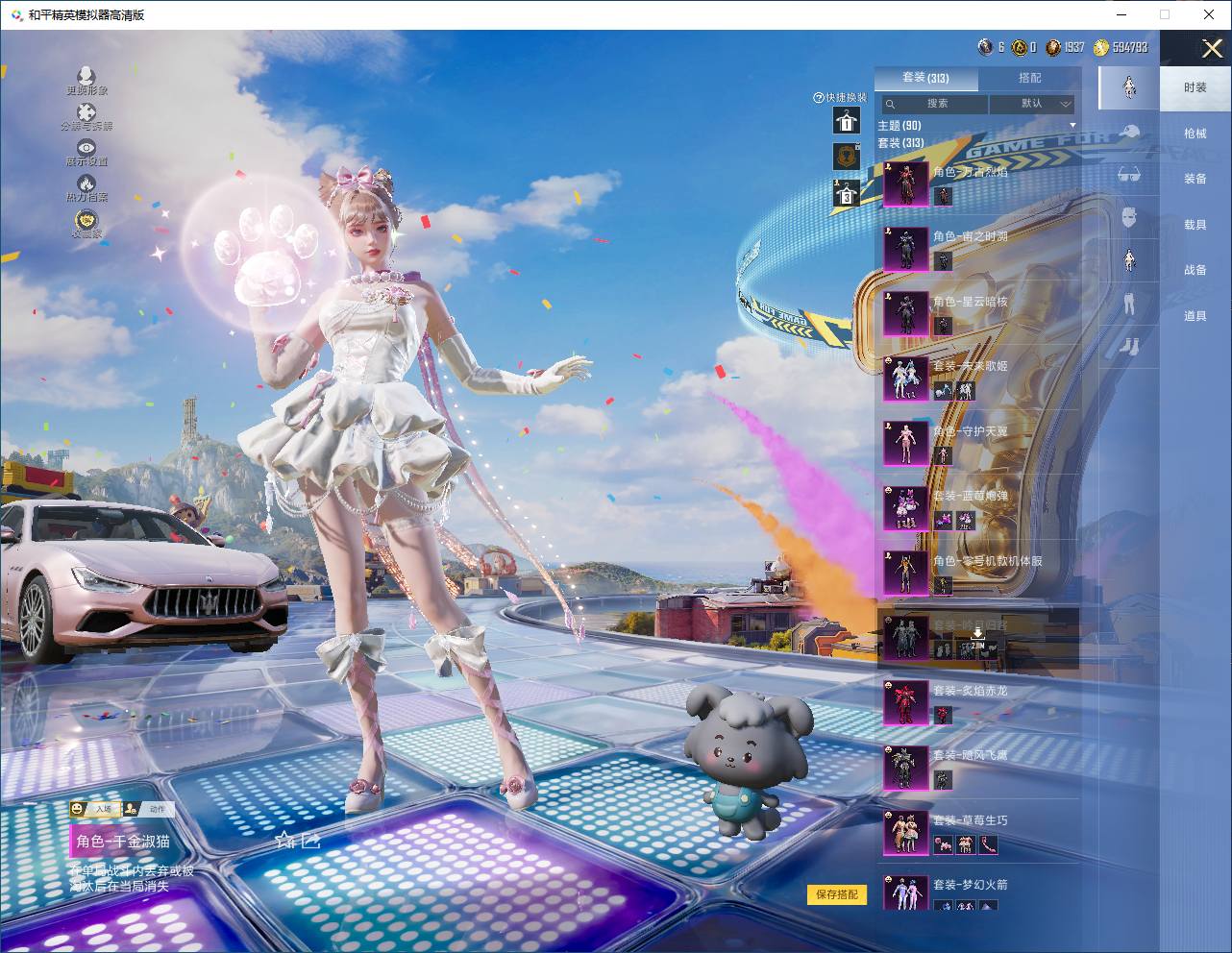The height and width of the screenshot is (953, 1232).
Task: Open the 战备 tab
Action: (x=1195, y=270)
